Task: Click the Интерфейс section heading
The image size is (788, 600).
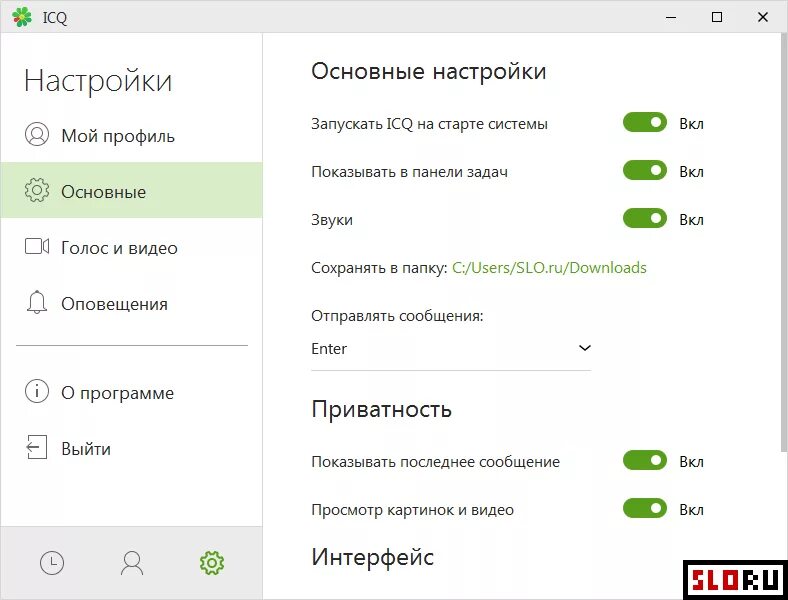Action: (x=372, y=557)
